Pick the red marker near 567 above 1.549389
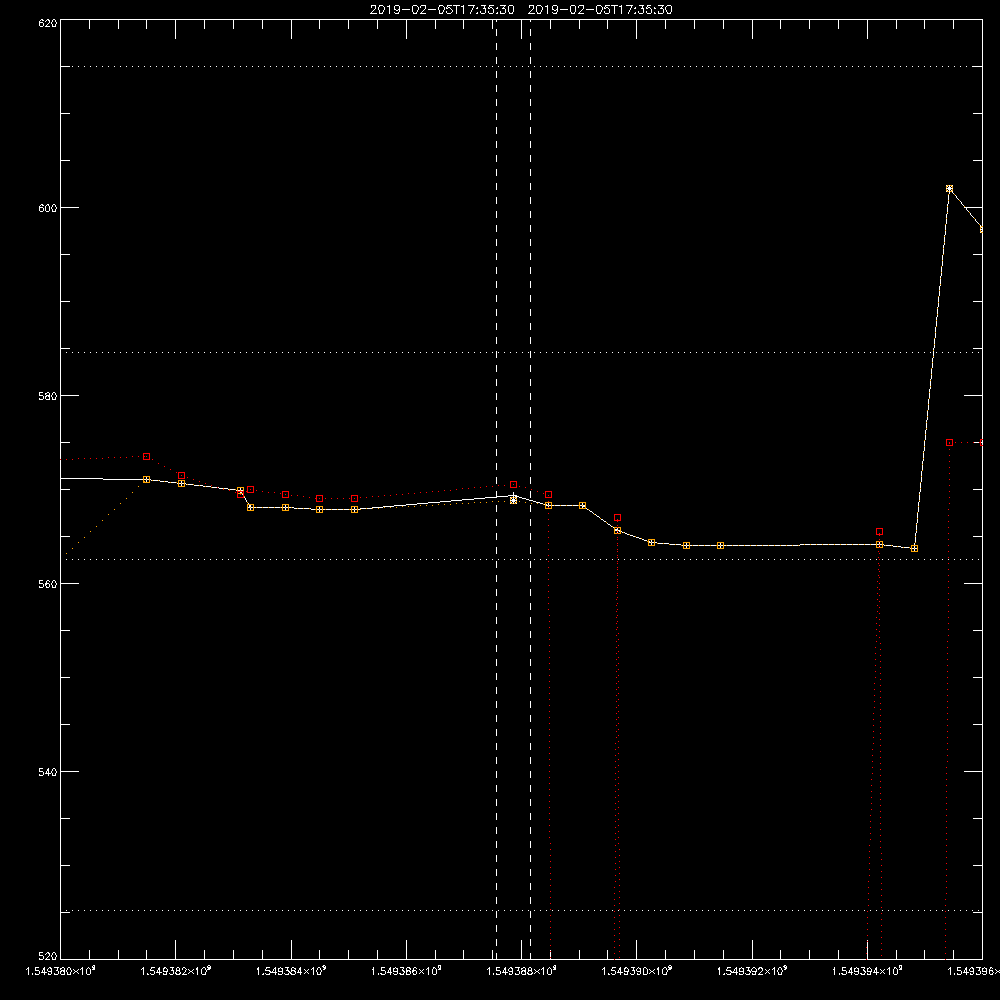This screenshot has height=1000, width=1000. [x=617, y=518]
